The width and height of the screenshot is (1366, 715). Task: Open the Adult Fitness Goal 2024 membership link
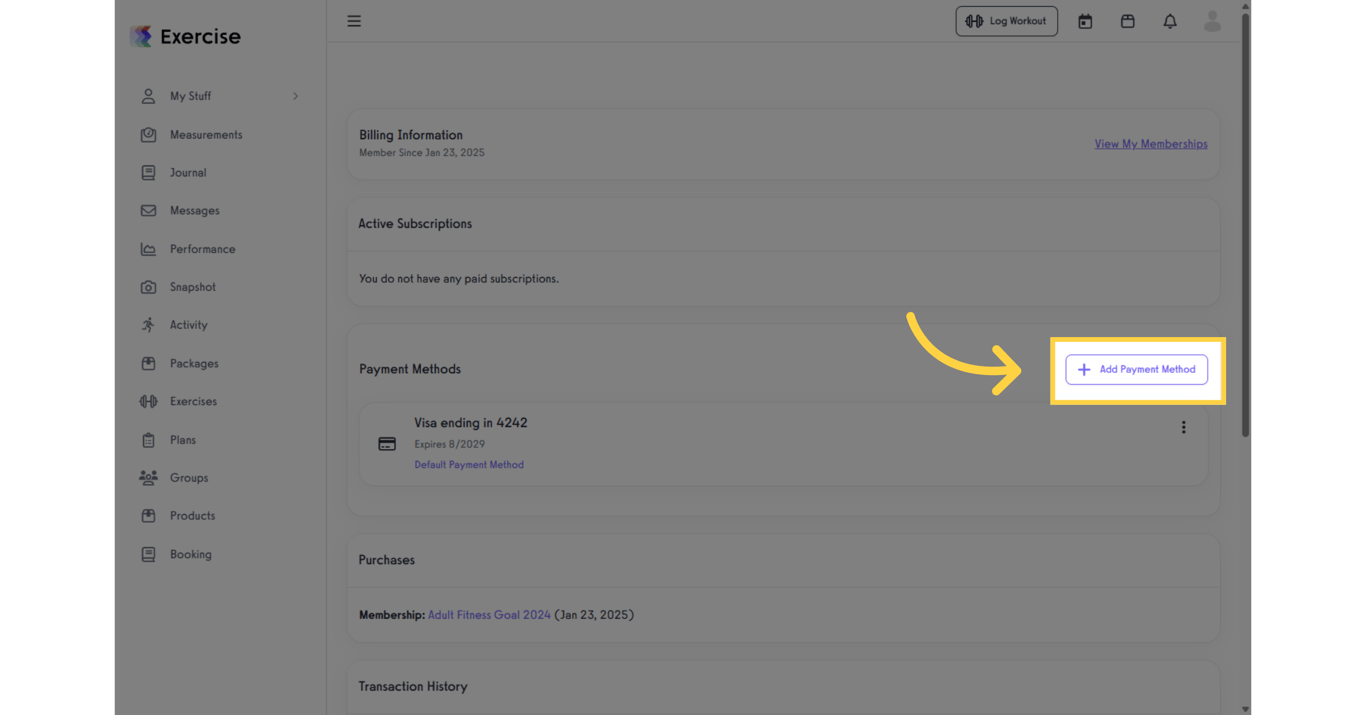pyautogui.click(x=489, y=614)
